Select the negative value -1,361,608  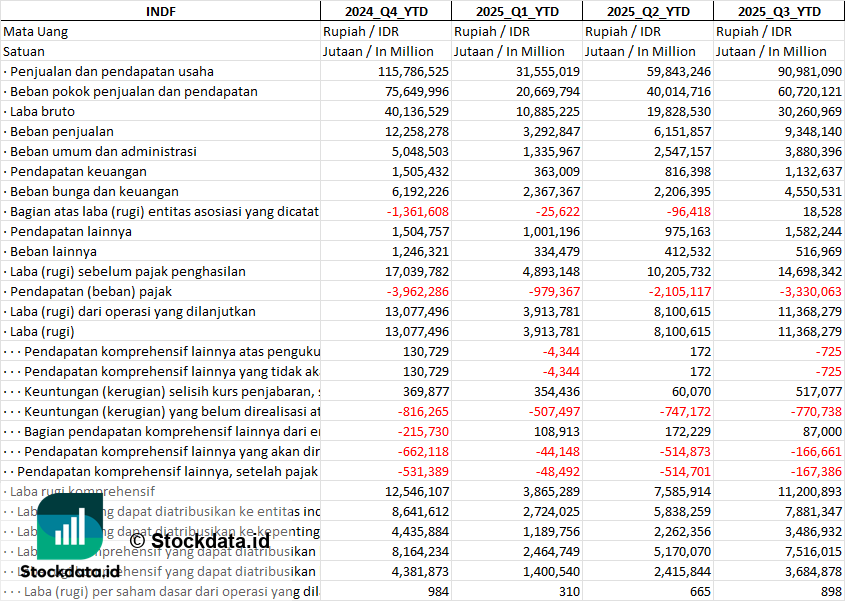click(418, 211)
